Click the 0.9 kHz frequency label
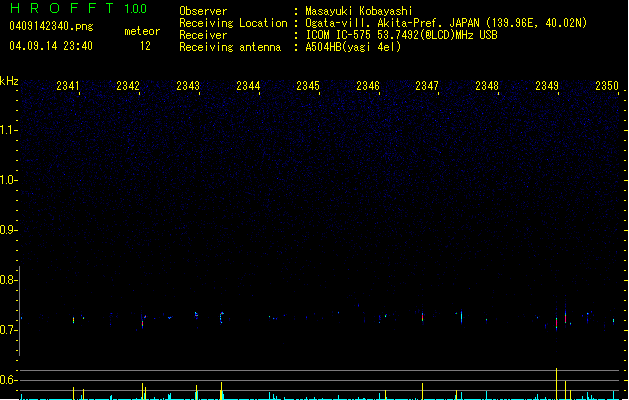This screenshot has height=400, width=629. tap(8, 230)
